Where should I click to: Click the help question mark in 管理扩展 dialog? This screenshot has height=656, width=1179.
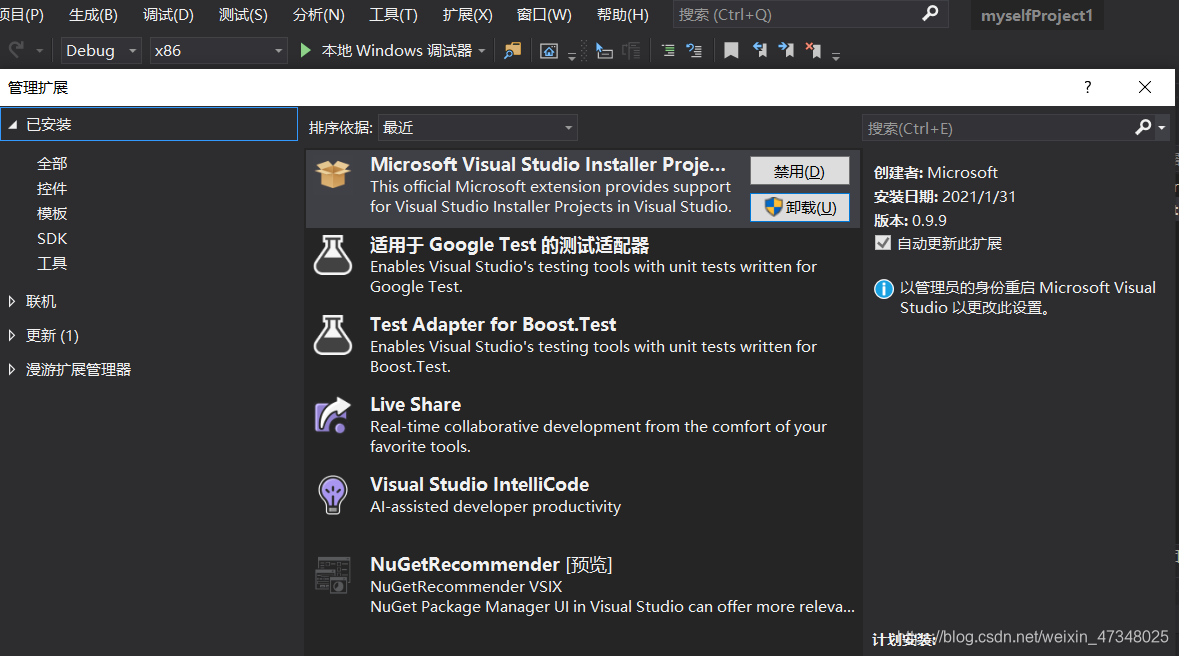click(1087, 87)
